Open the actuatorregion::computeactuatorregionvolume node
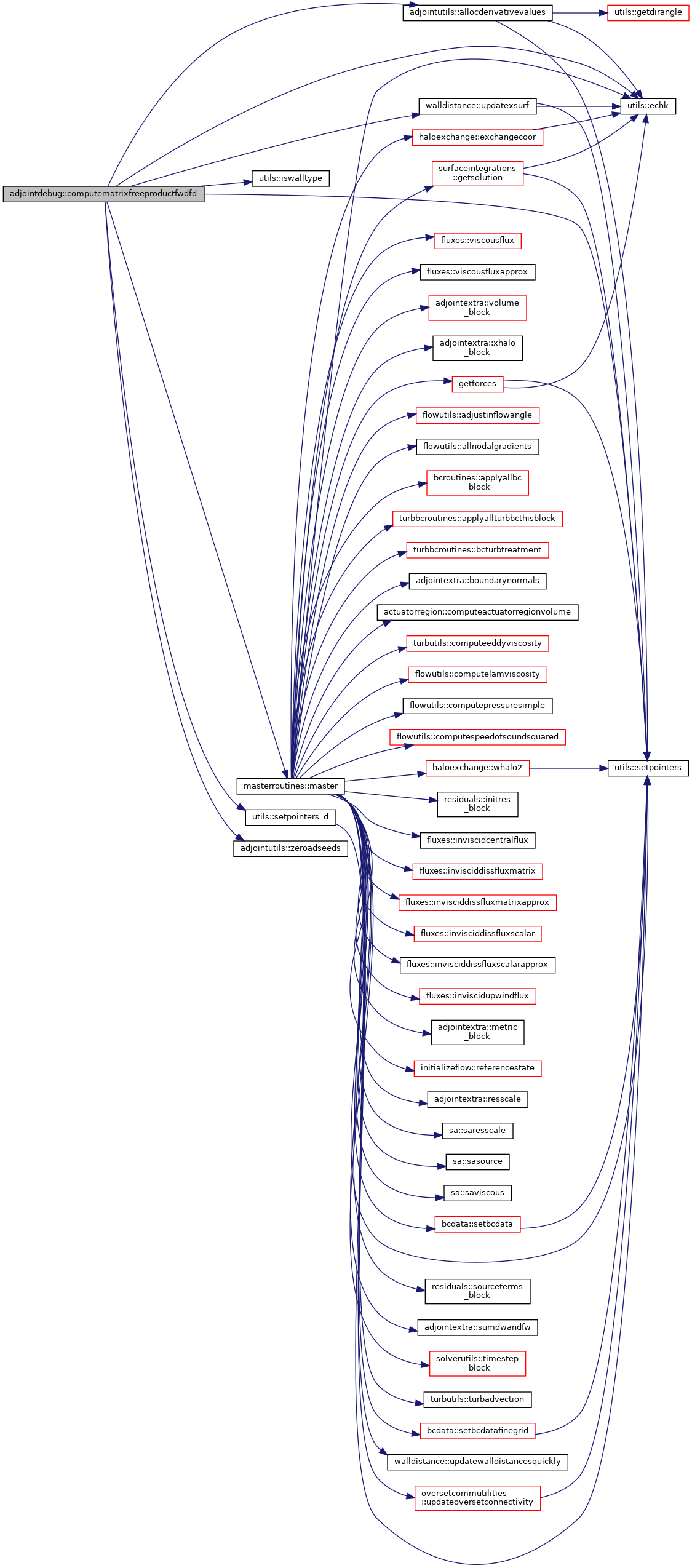 point(477,612)
